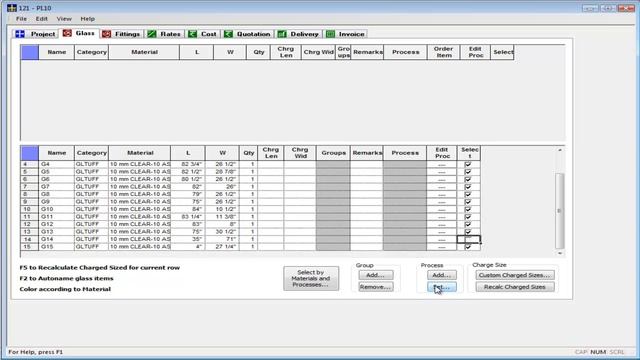Click the GLTUFF category cell for G14
The width and height of the screenshot is (640, 360).
91,239
